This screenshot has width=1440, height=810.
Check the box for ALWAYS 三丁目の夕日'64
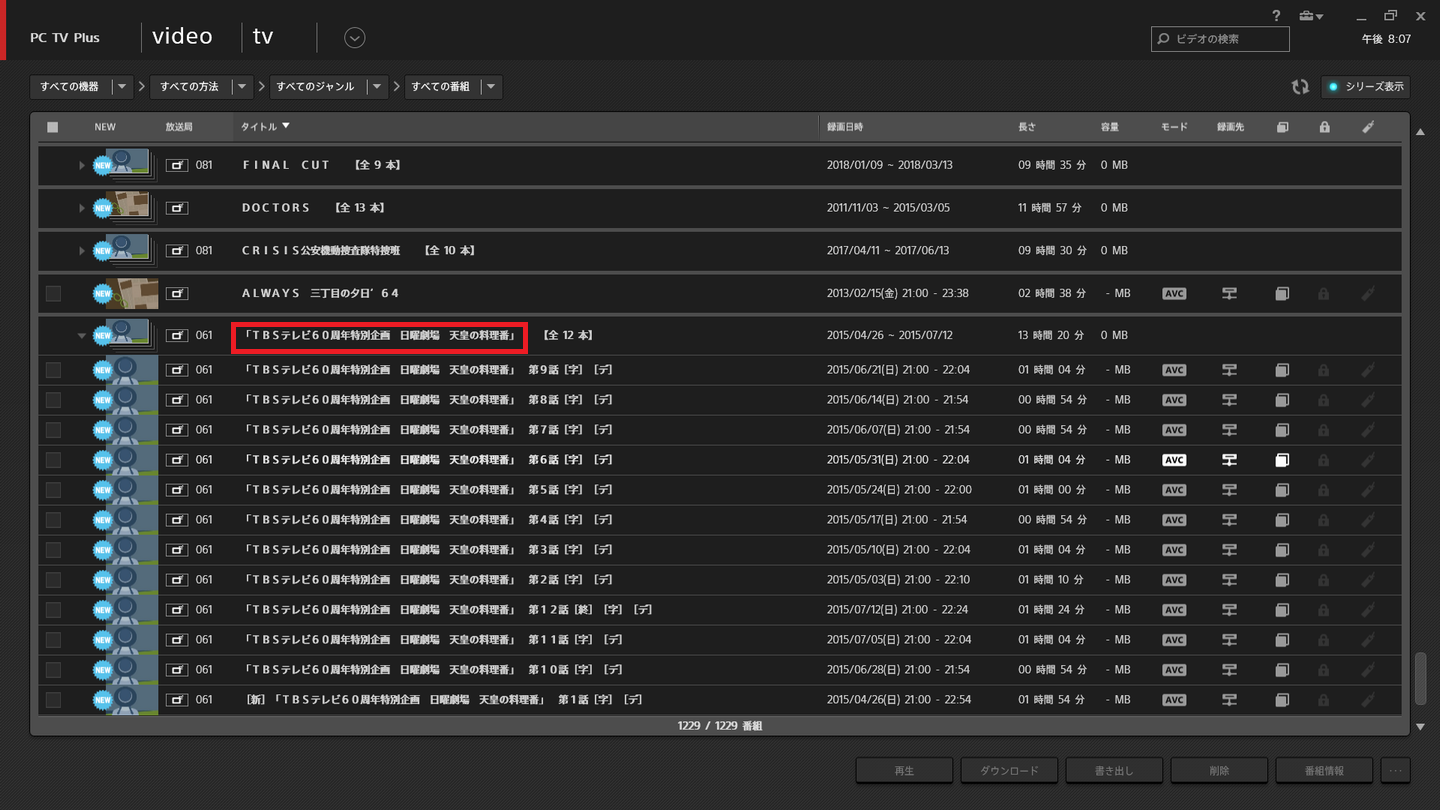pyautogui.click(x=53, y=294)
